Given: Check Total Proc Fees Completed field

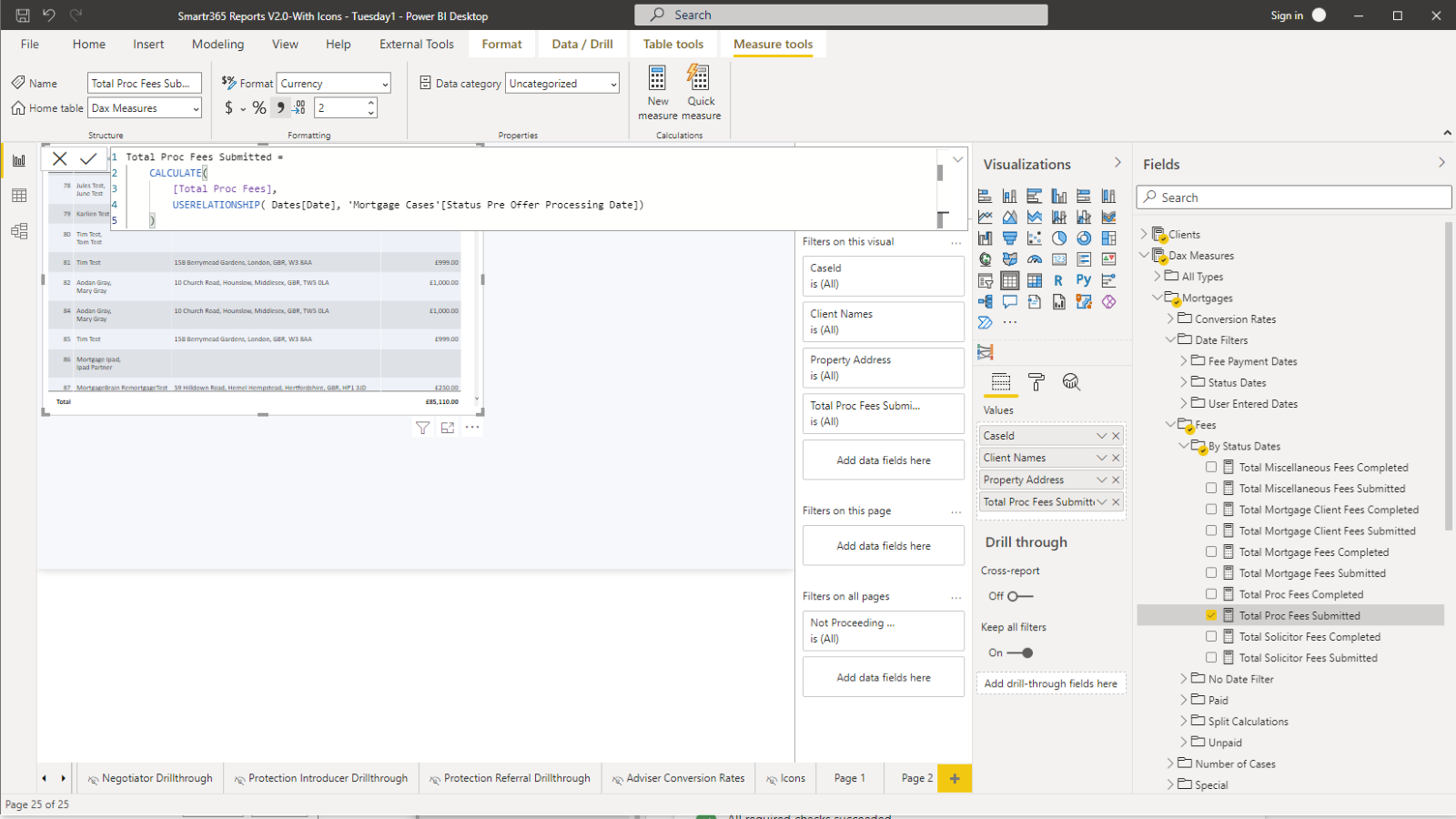Looking at the screenshot, I should 1211,594.
